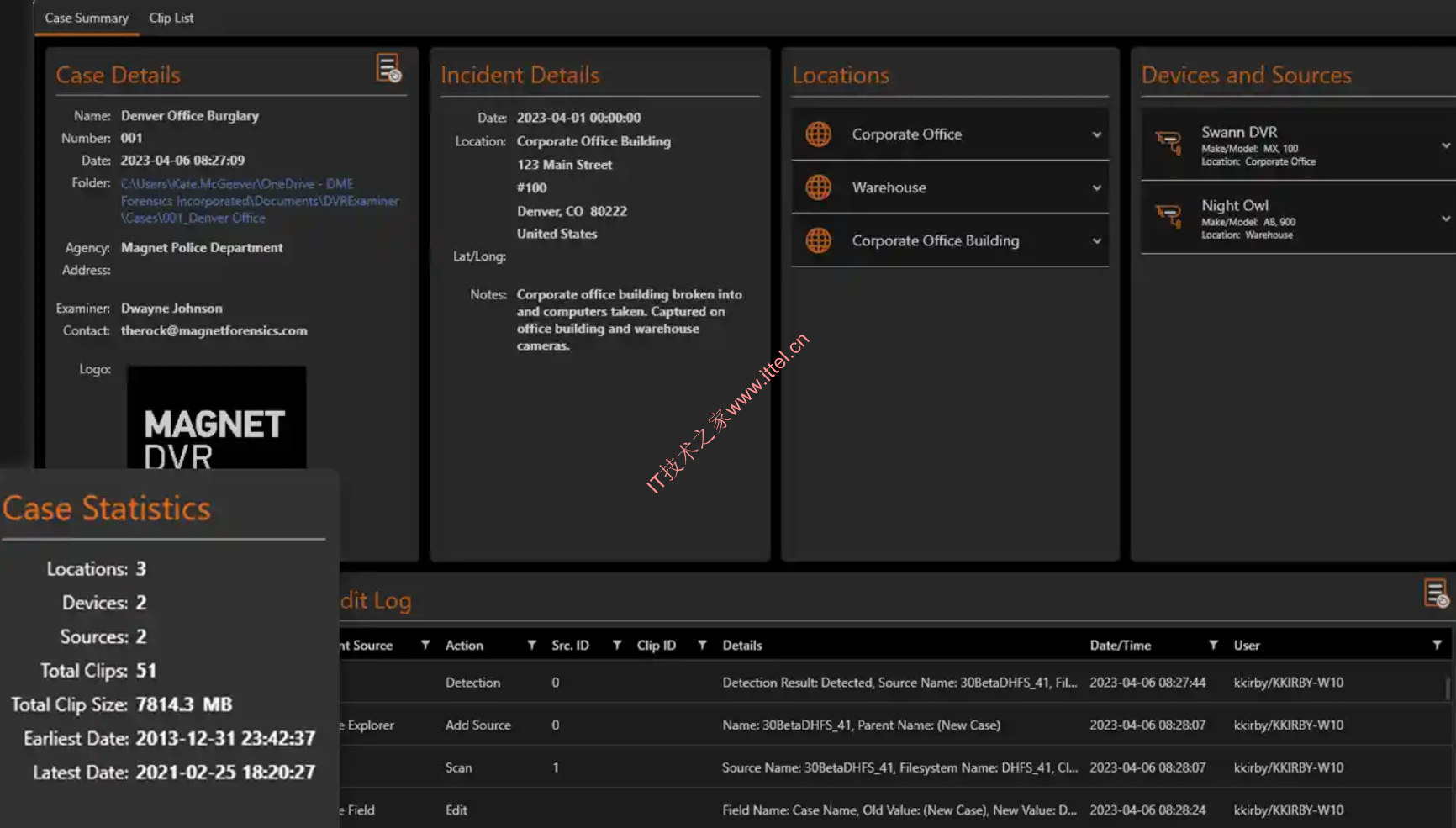Expand the Swann DVR device entry
The width and height of the screenshot is (1456, 828).
tap(1445, 145)
